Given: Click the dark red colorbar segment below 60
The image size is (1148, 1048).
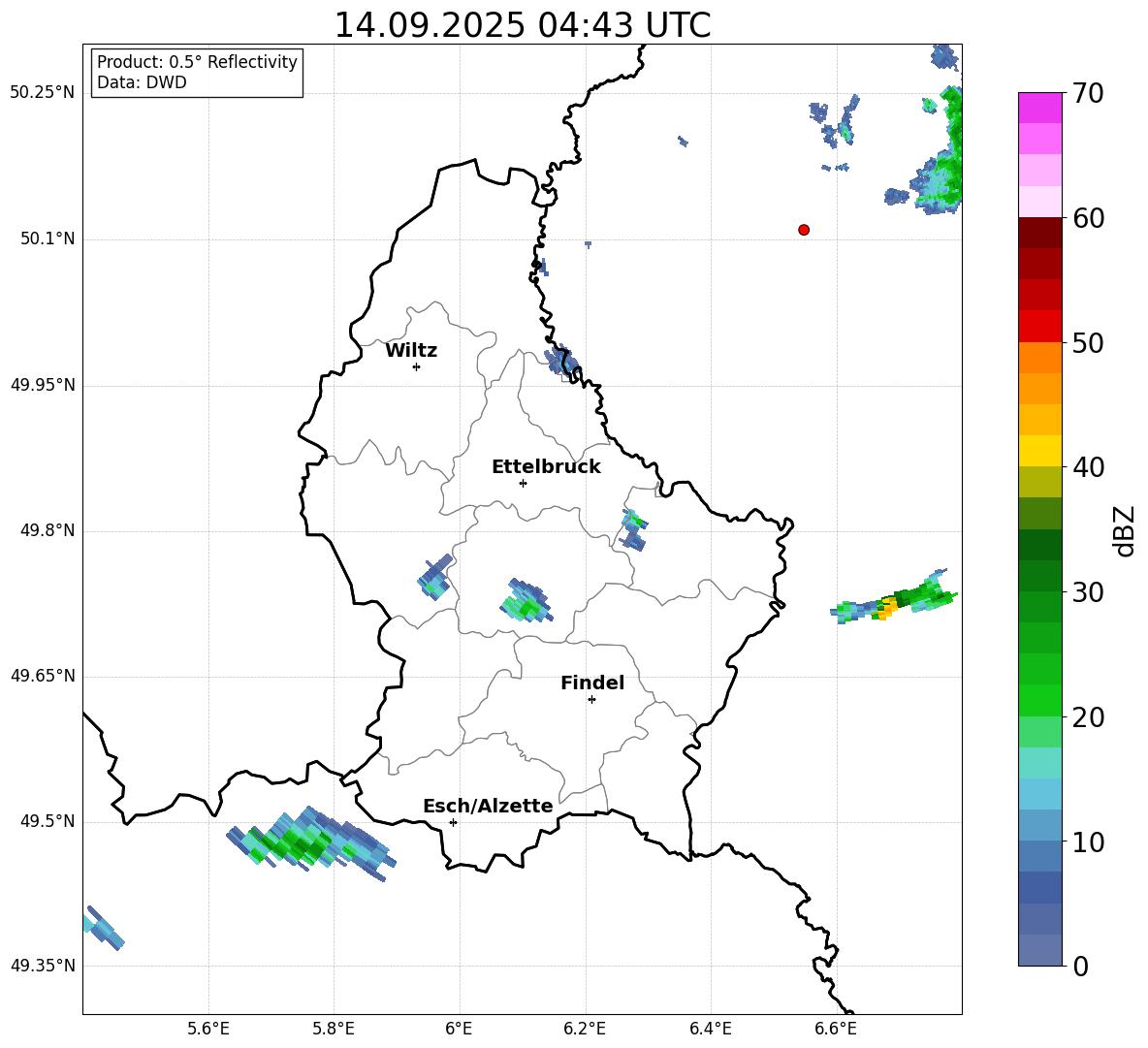Looking at the screenshot, I should (x=1040, y=233).
